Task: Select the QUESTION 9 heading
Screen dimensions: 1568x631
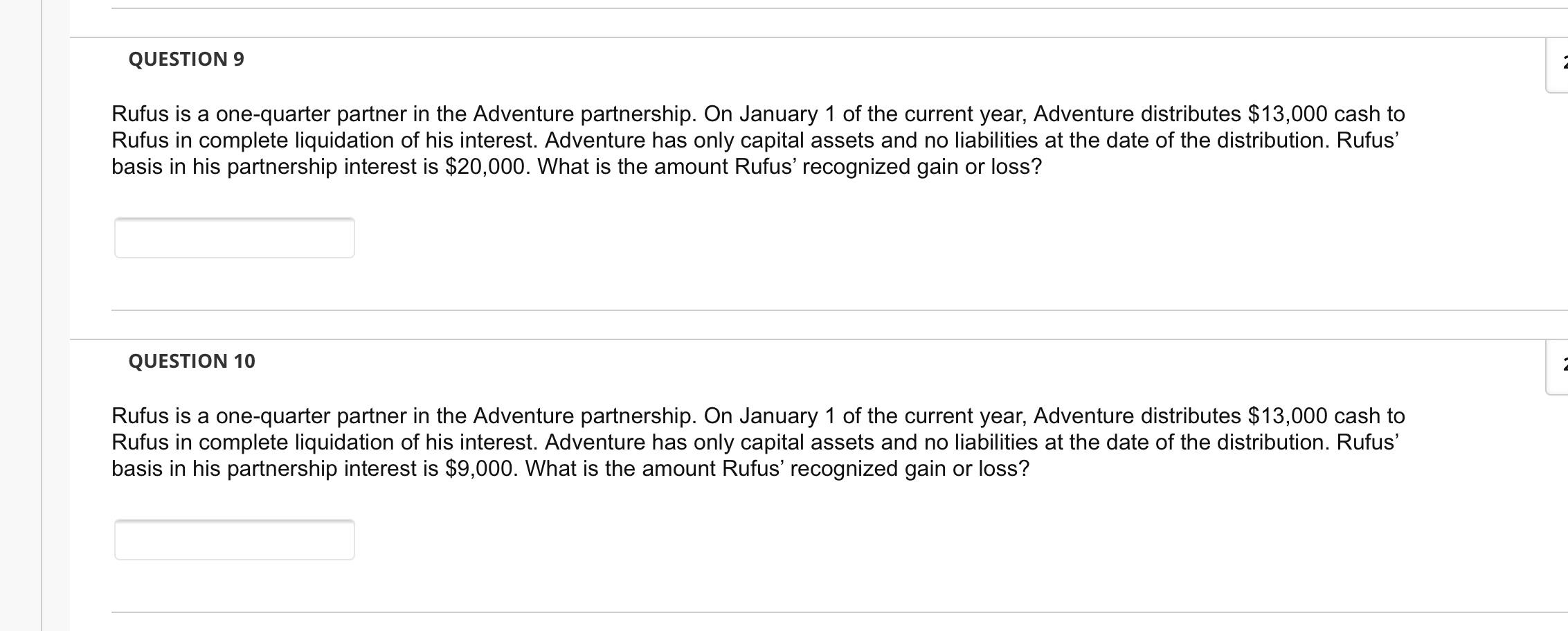Action: [x=186, y=59]
